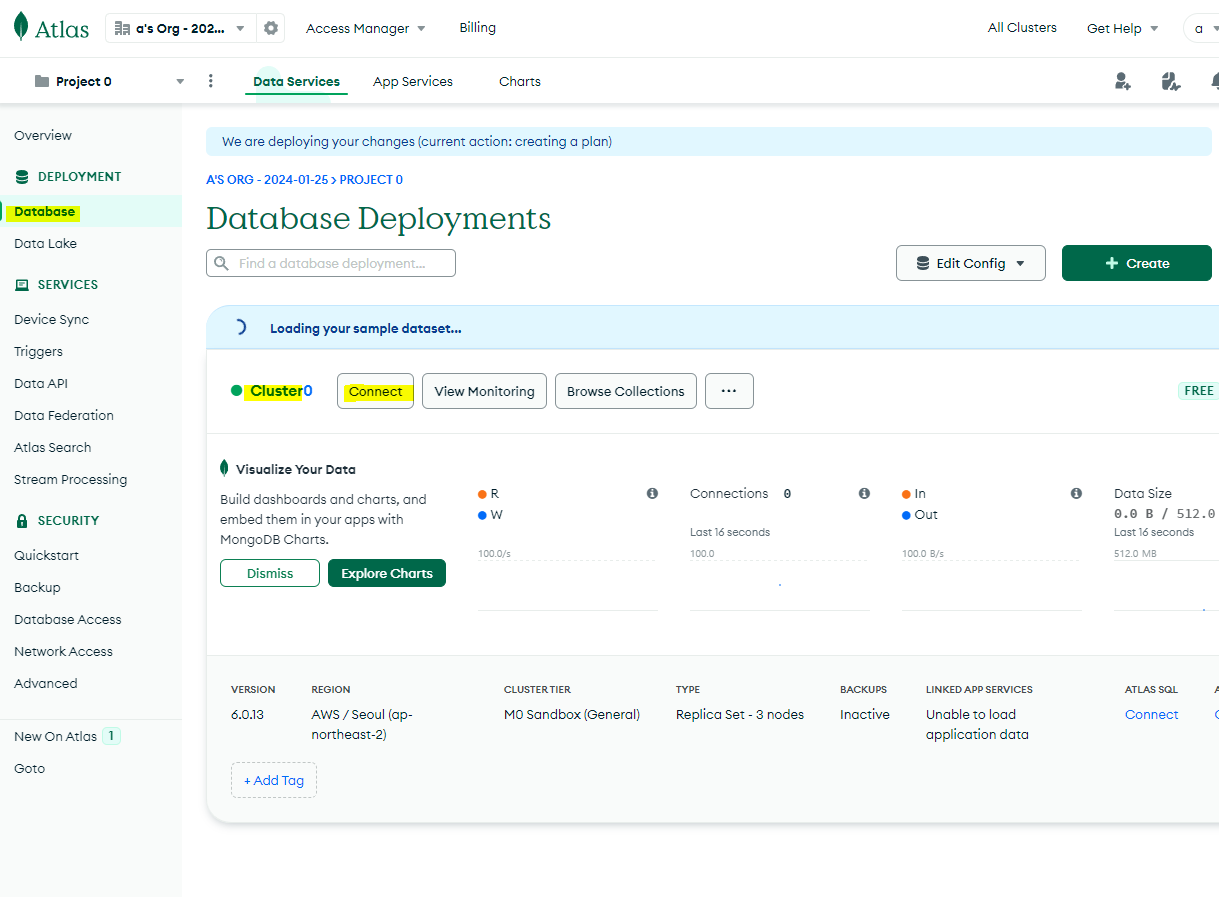Viewport: 1219px width, 897px height.
Task: Open the project activity feed icon
Action: point(1171,81)
